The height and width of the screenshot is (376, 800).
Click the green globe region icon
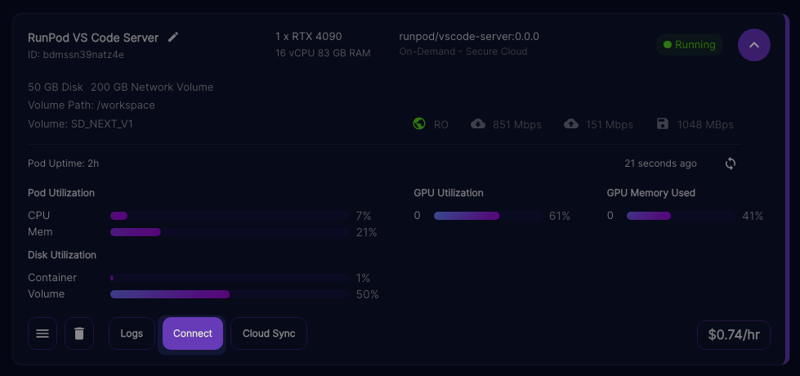[x=419, y=124]
